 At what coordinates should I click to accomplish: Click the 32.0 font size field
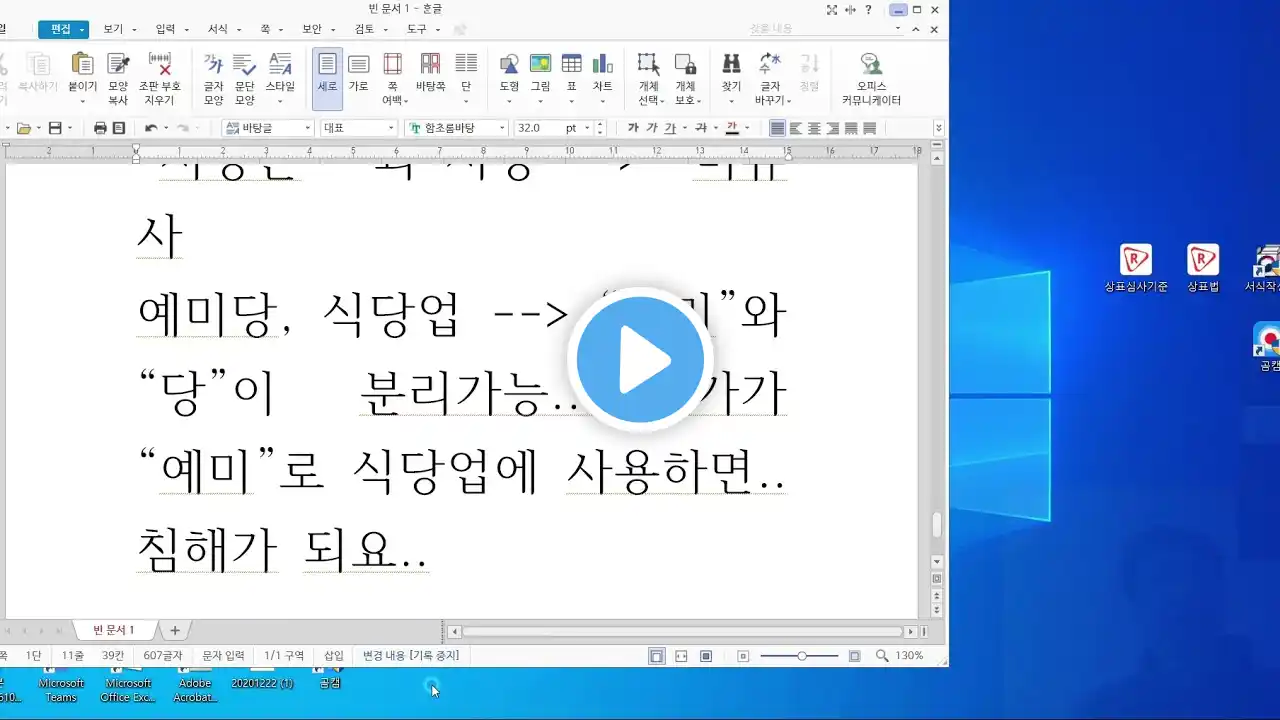pyautogui.click(x=538, y=128)
